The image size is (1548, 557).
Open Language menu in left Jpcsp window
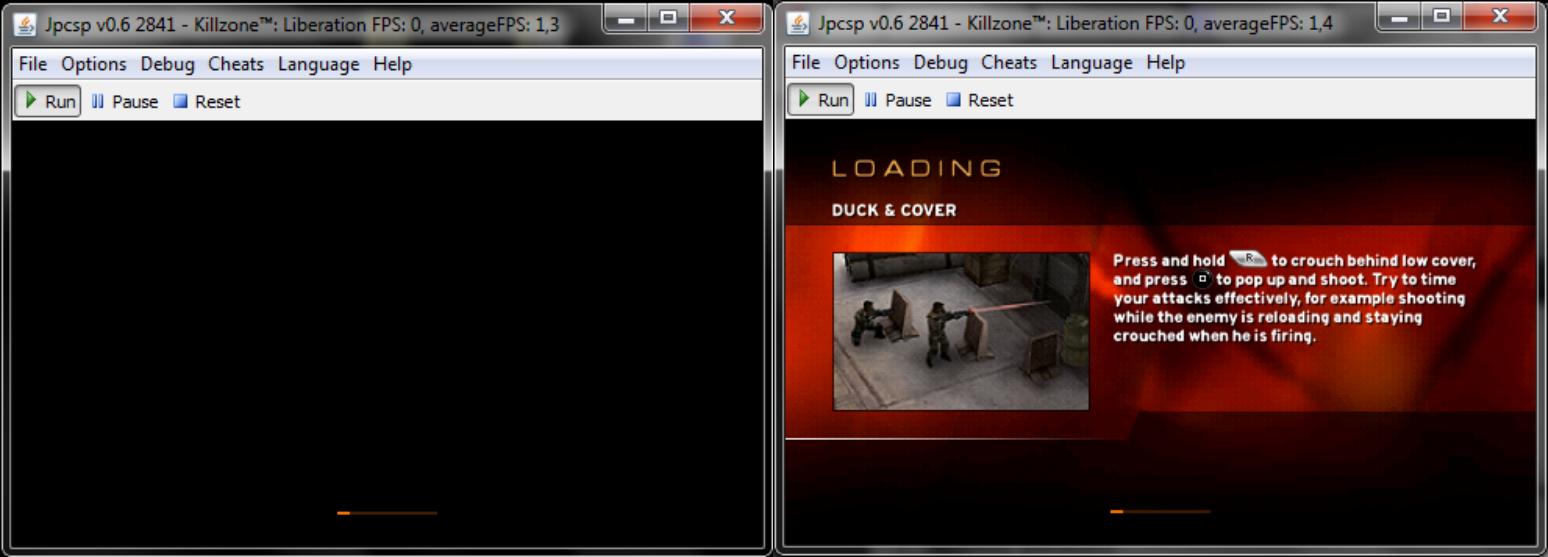tap(318, 64)
